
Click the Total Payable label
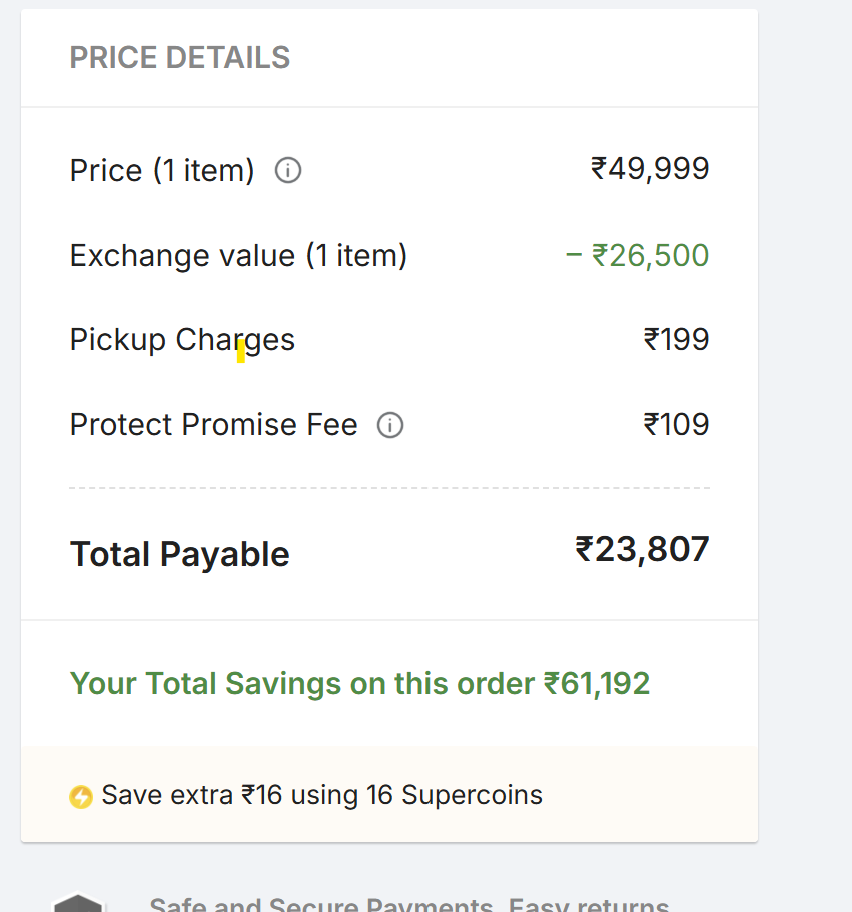(180, 554)
